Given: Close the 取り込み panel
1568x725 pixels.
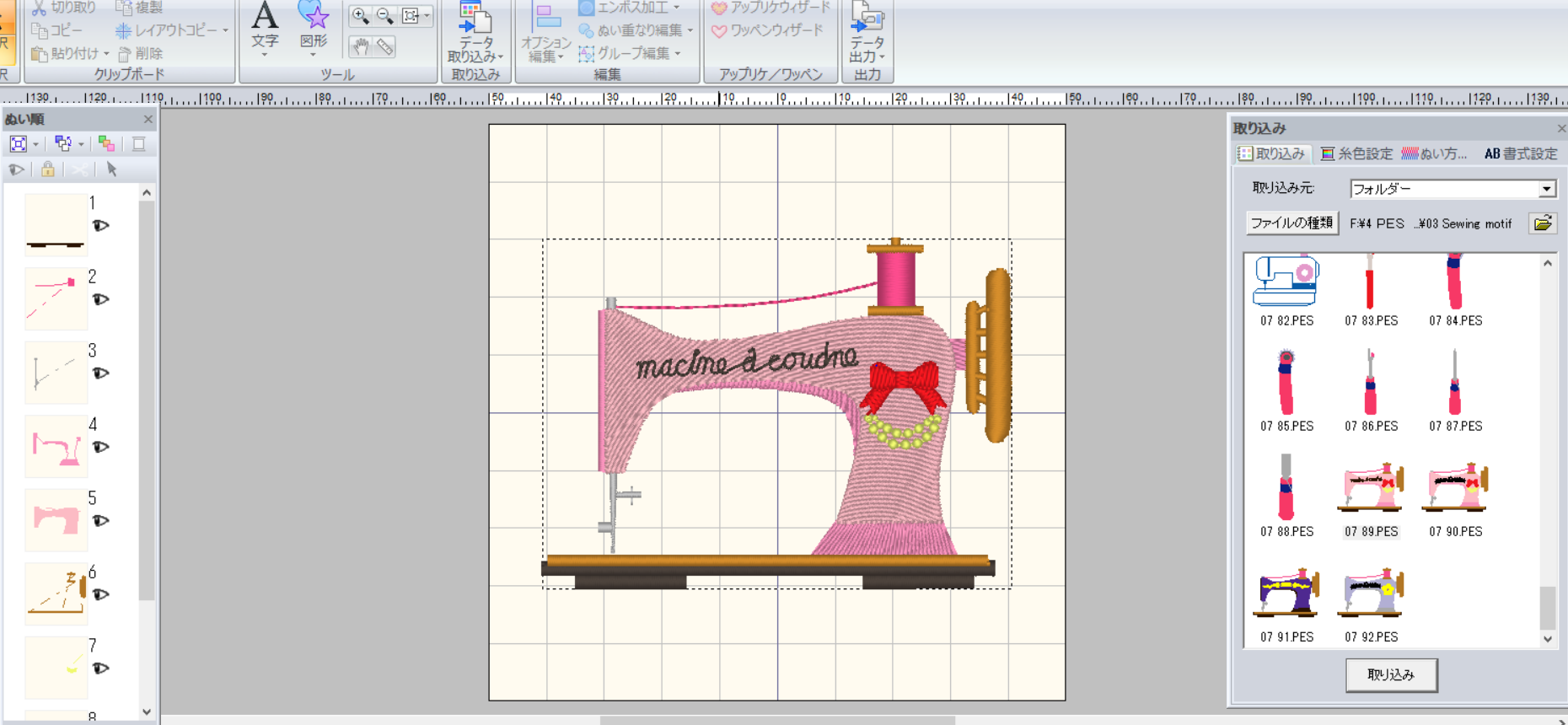Looking at the screenshot, I should pyautogui.click(x=1561, y=128).
